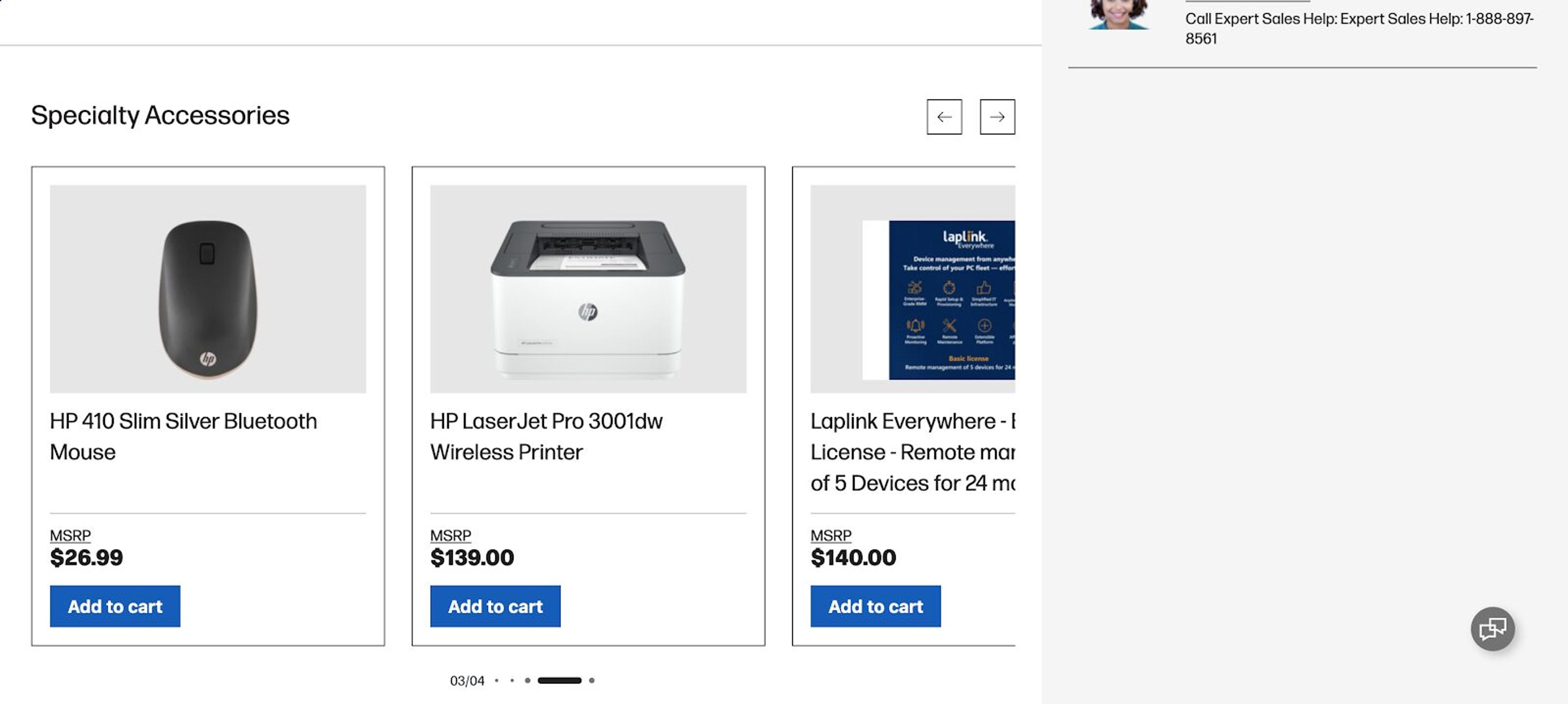Select the last pagination dot

(592, 680)
